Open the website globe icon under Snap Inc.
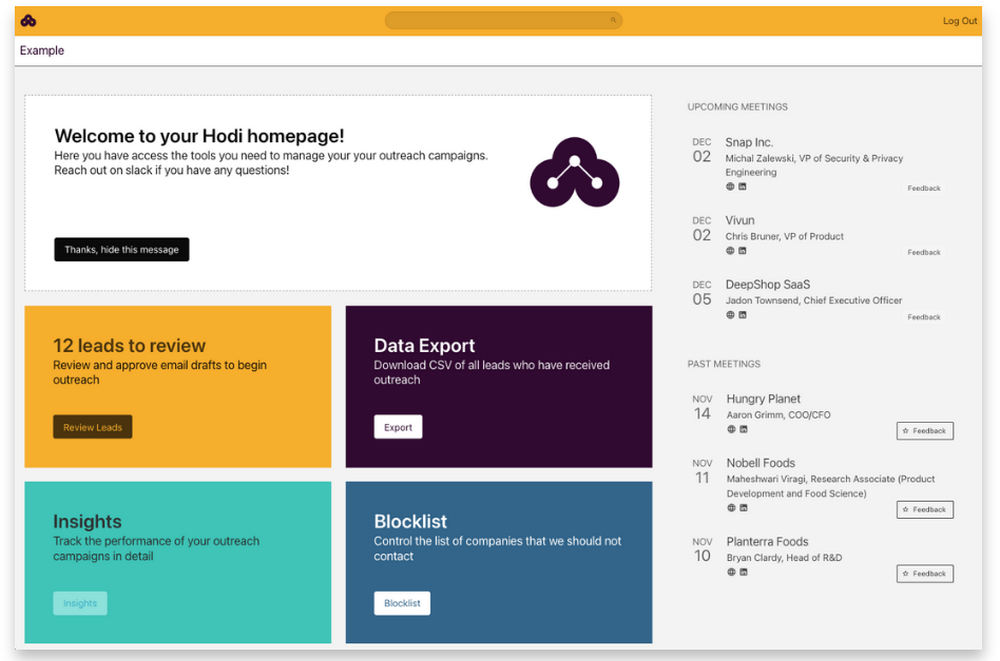 click(x=730, y=187)
